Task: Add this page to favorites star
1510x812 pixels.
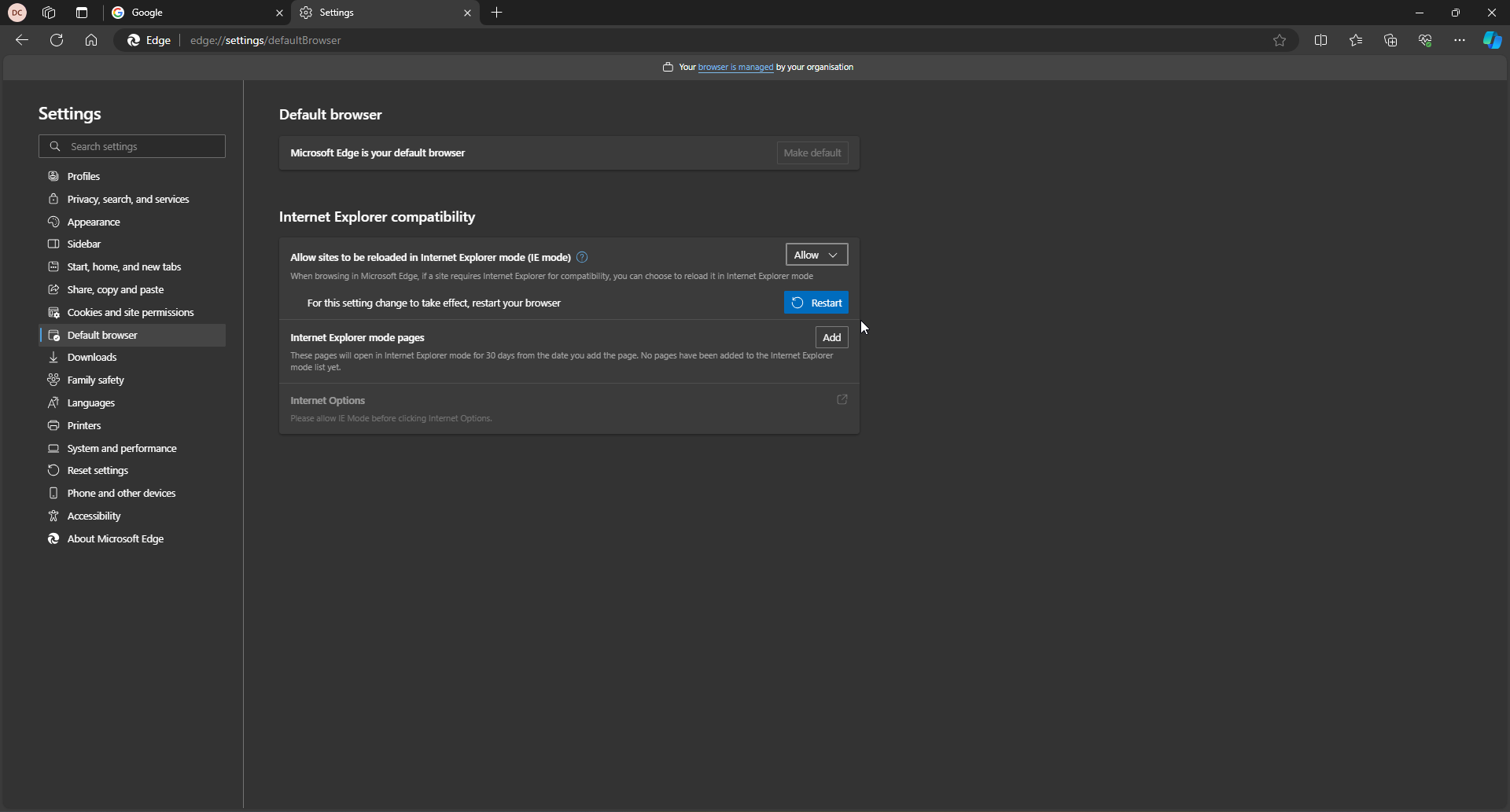Action: tap(1280, 40)
